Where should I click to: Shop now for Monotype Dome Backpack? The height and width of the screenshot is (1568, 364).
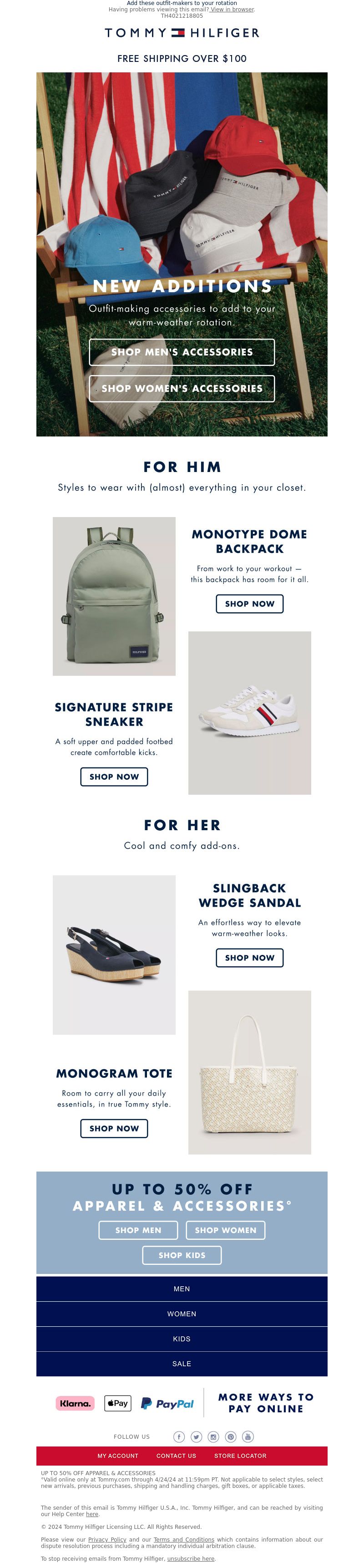(x=249, y=603)
